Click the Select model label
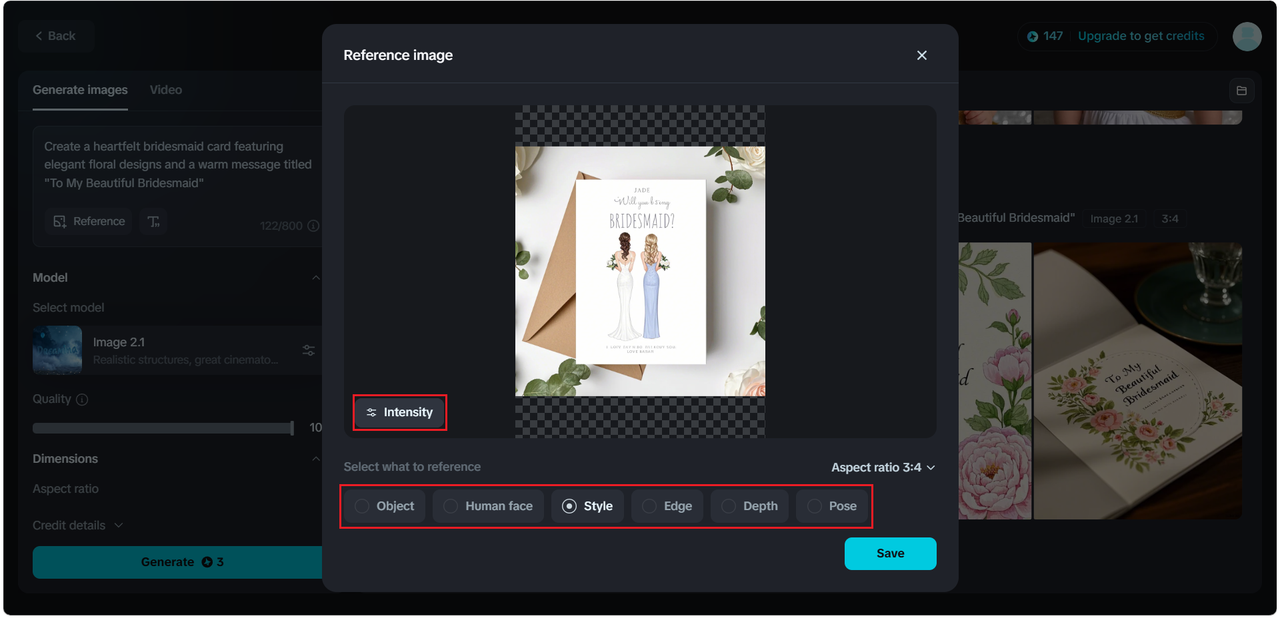Image resolution: width=1280 pixels, height=618 pixels. pos(68,308)
